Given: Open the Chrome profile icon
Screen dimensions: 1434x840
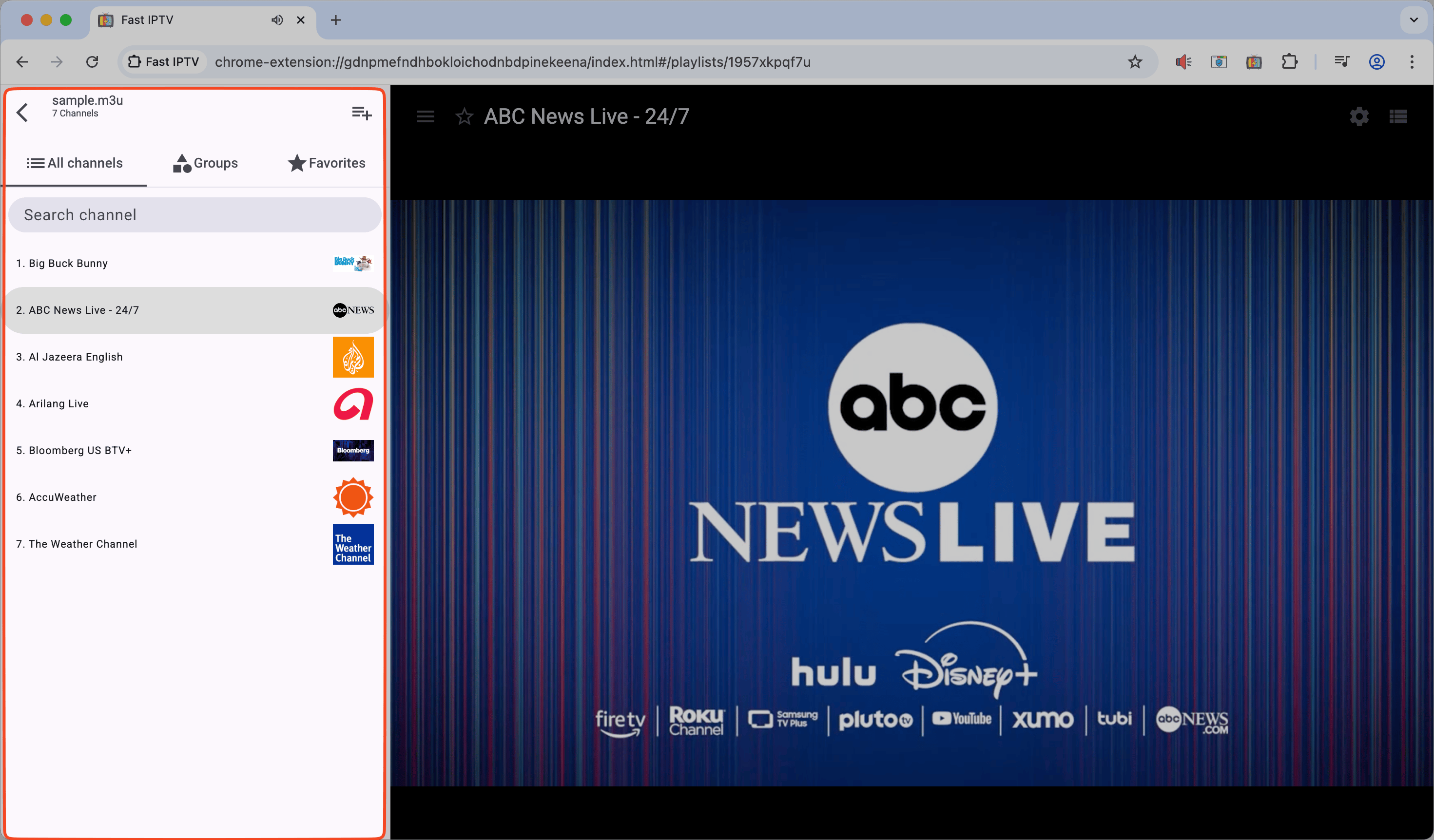Looking at the screenshot, I should click(1376, 61).
